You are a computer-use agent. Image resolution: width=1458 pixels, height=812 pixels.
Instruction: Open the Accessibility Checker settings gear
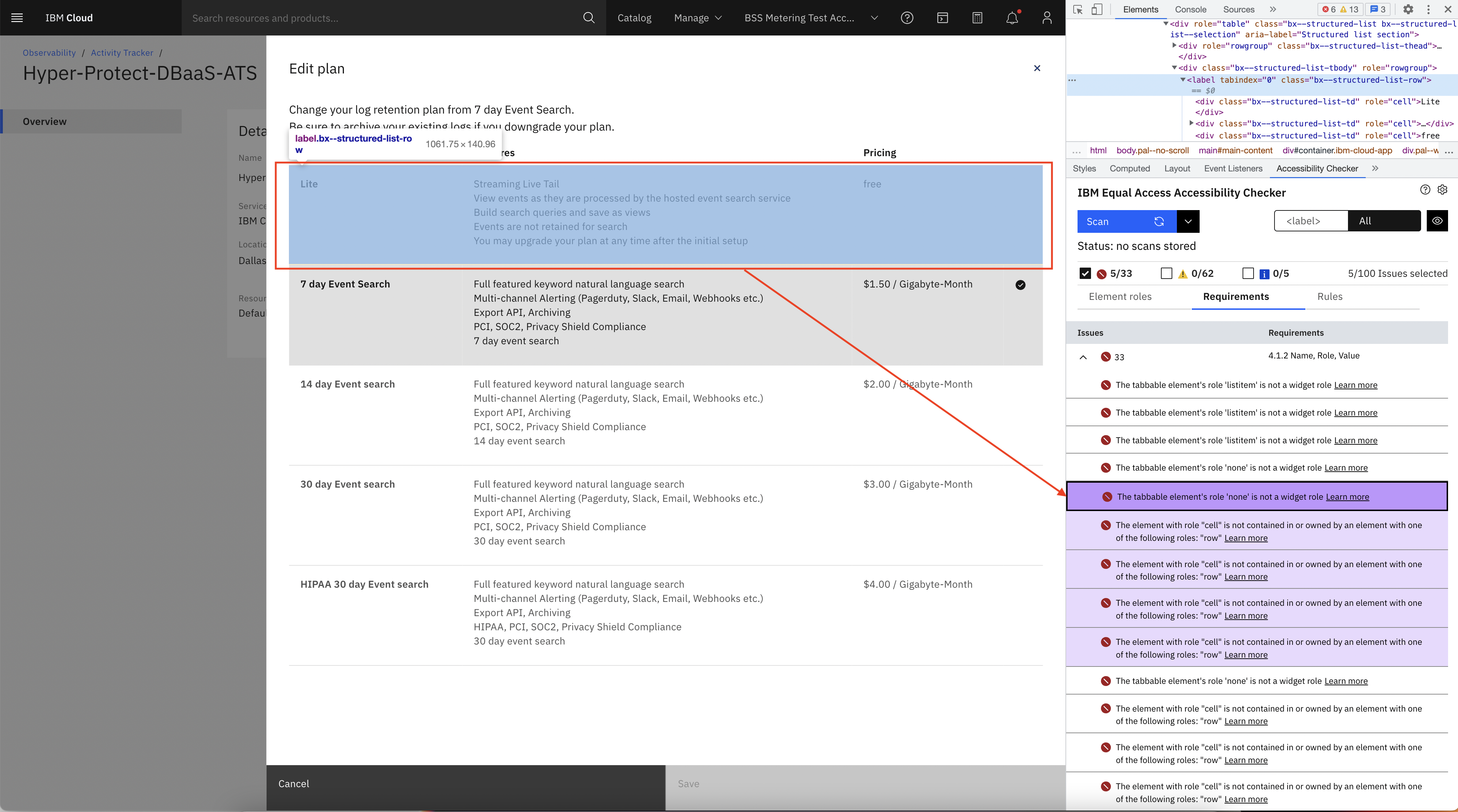(x=1442, y=190)
